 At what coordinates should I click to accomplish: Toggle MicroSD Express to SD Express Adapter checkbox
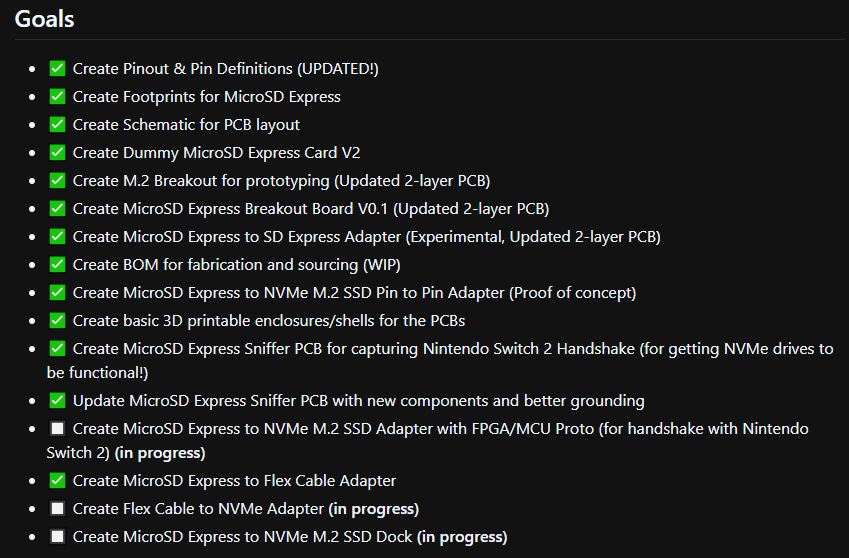(x=57, y=237)
